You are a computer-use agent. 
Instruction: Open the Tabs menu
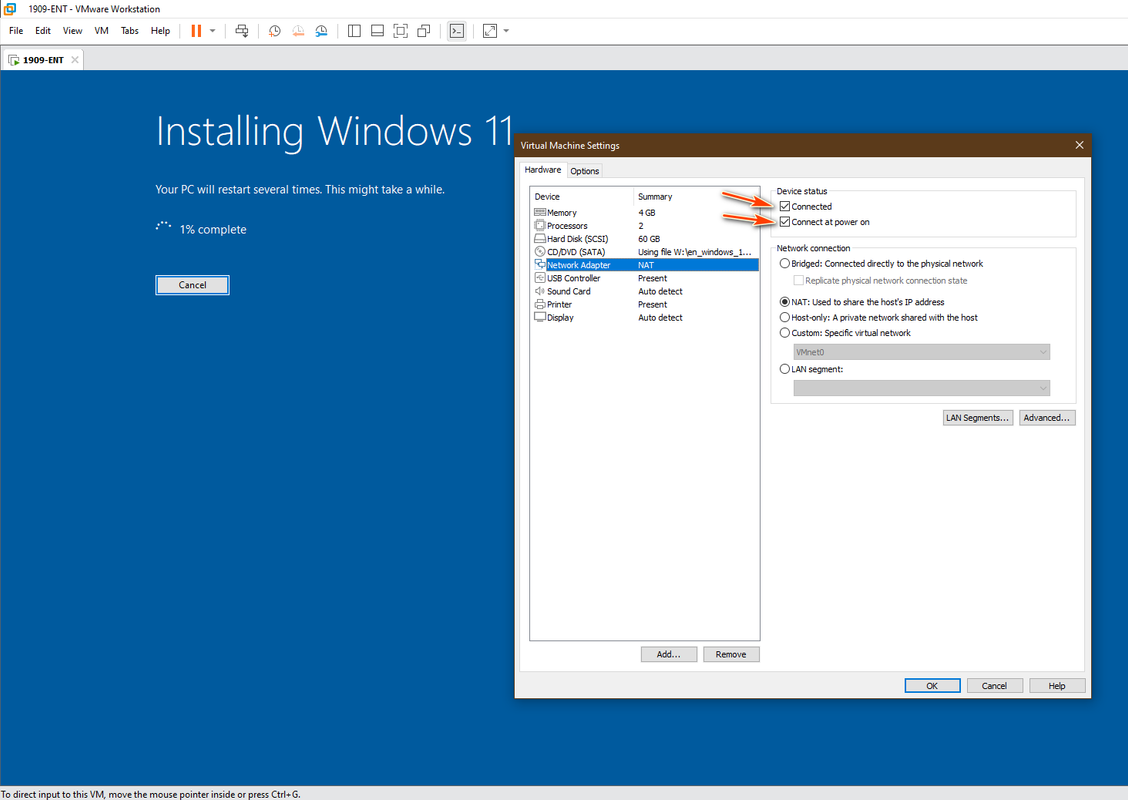129,31
